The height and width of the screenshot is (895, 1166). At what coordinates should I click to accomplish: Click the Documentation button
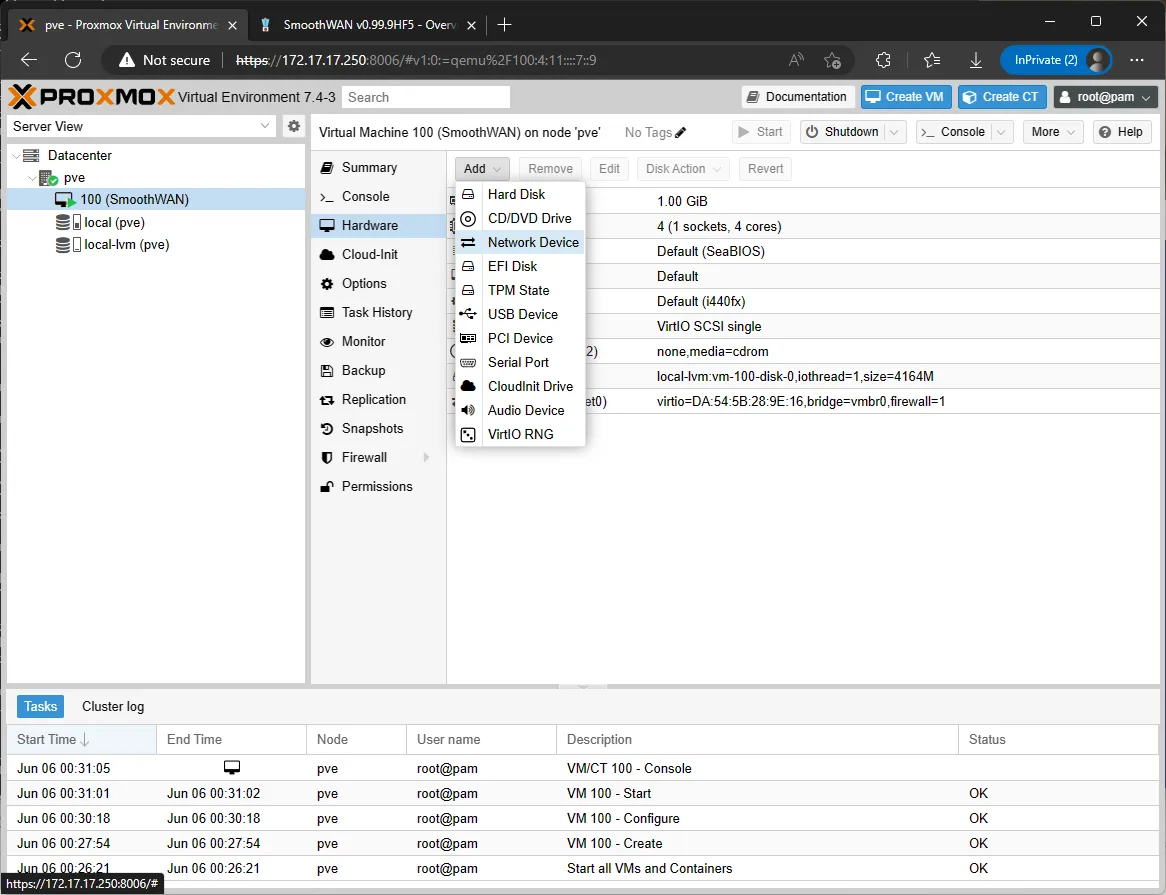click(796, 97)
